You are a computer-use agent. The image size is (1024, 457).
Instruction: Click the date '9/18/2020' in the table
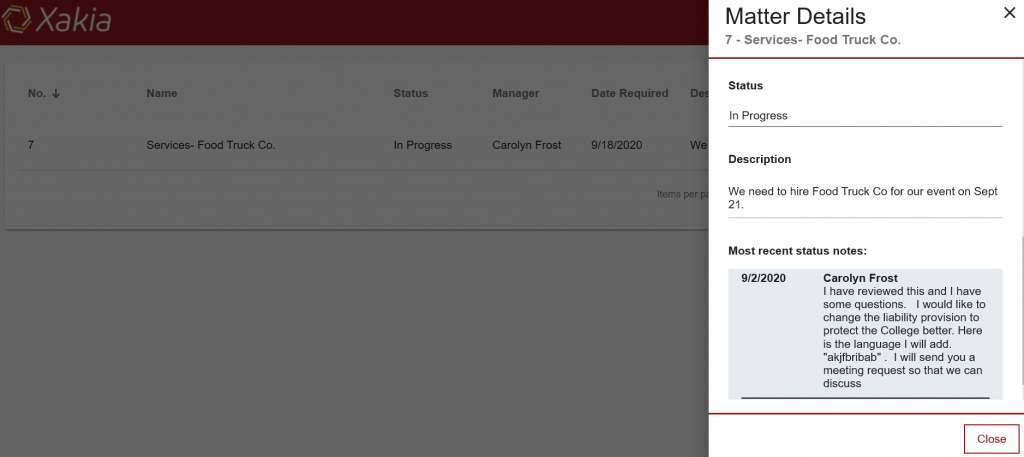pos(616,145)
